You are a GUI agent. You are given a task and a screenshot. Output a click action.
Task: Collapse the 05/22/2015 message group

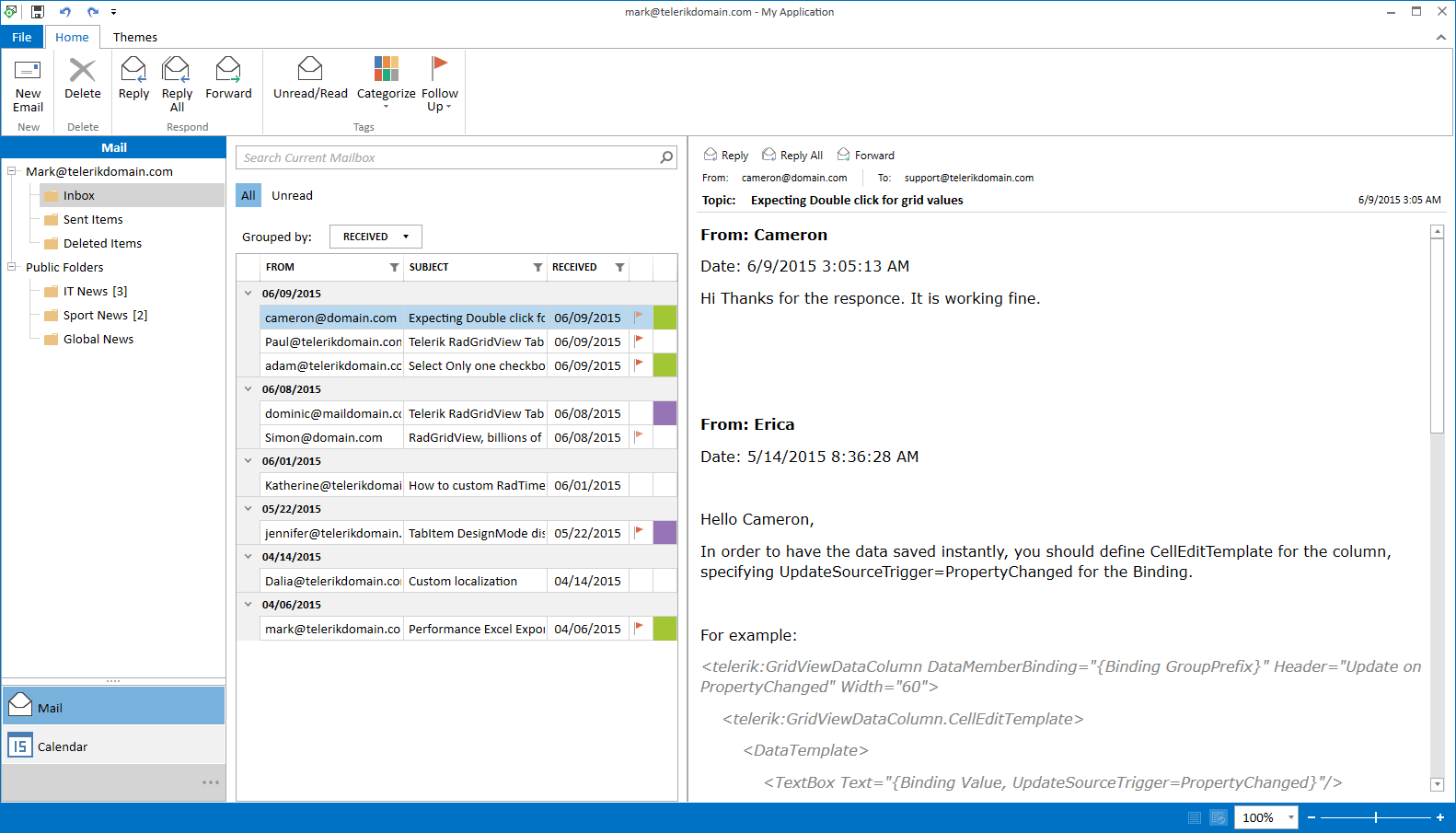[x=248, y=509]
